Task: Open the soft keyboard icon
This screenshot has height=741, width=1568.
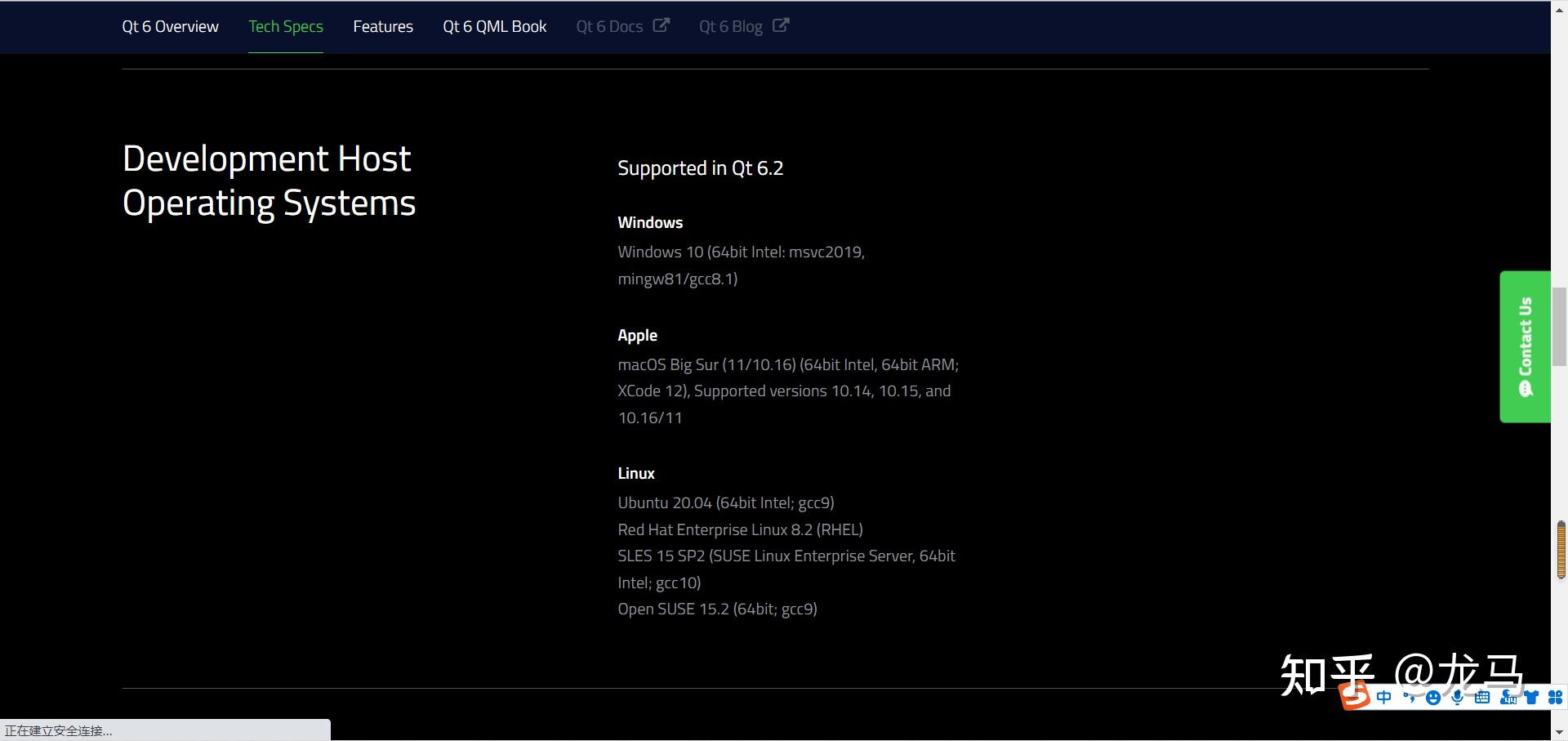Action: (x=1482, y=697)
